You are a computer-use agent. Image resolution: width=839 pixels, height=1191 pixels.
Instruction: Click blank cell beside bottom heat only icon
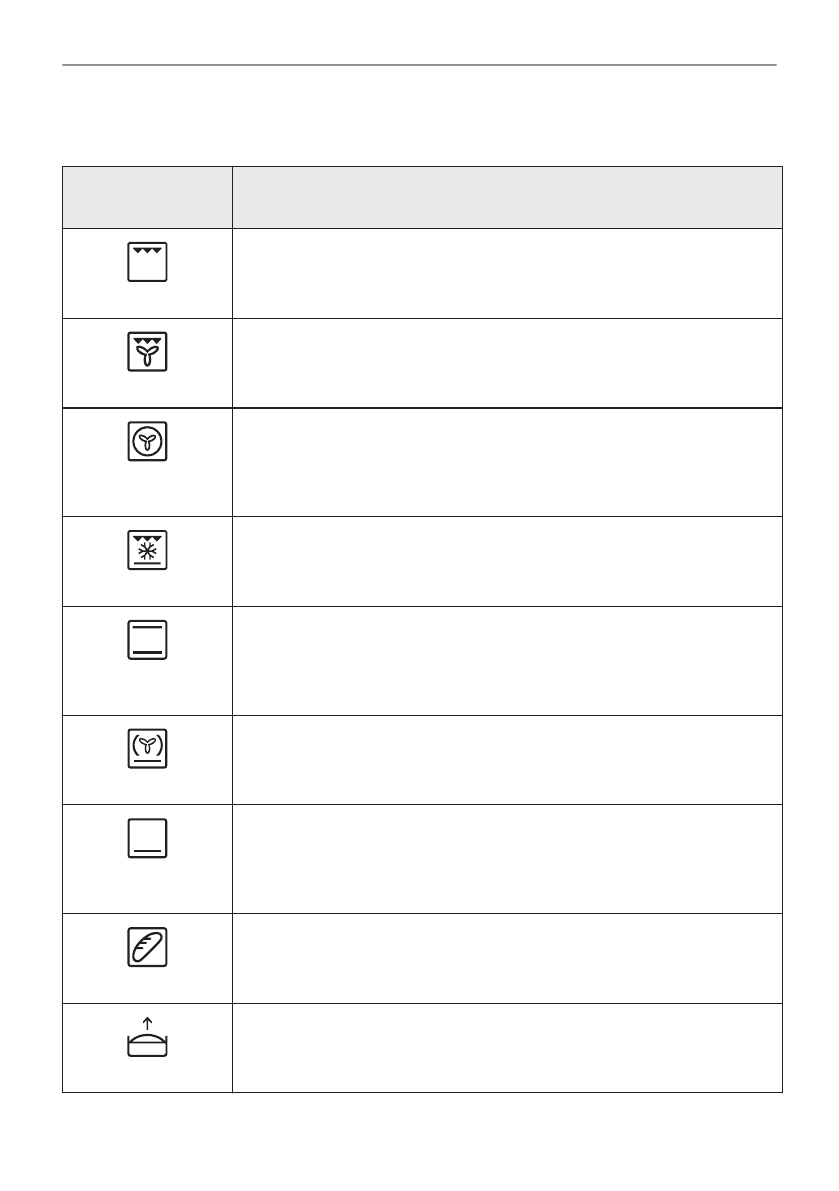[x=506, y=858]
